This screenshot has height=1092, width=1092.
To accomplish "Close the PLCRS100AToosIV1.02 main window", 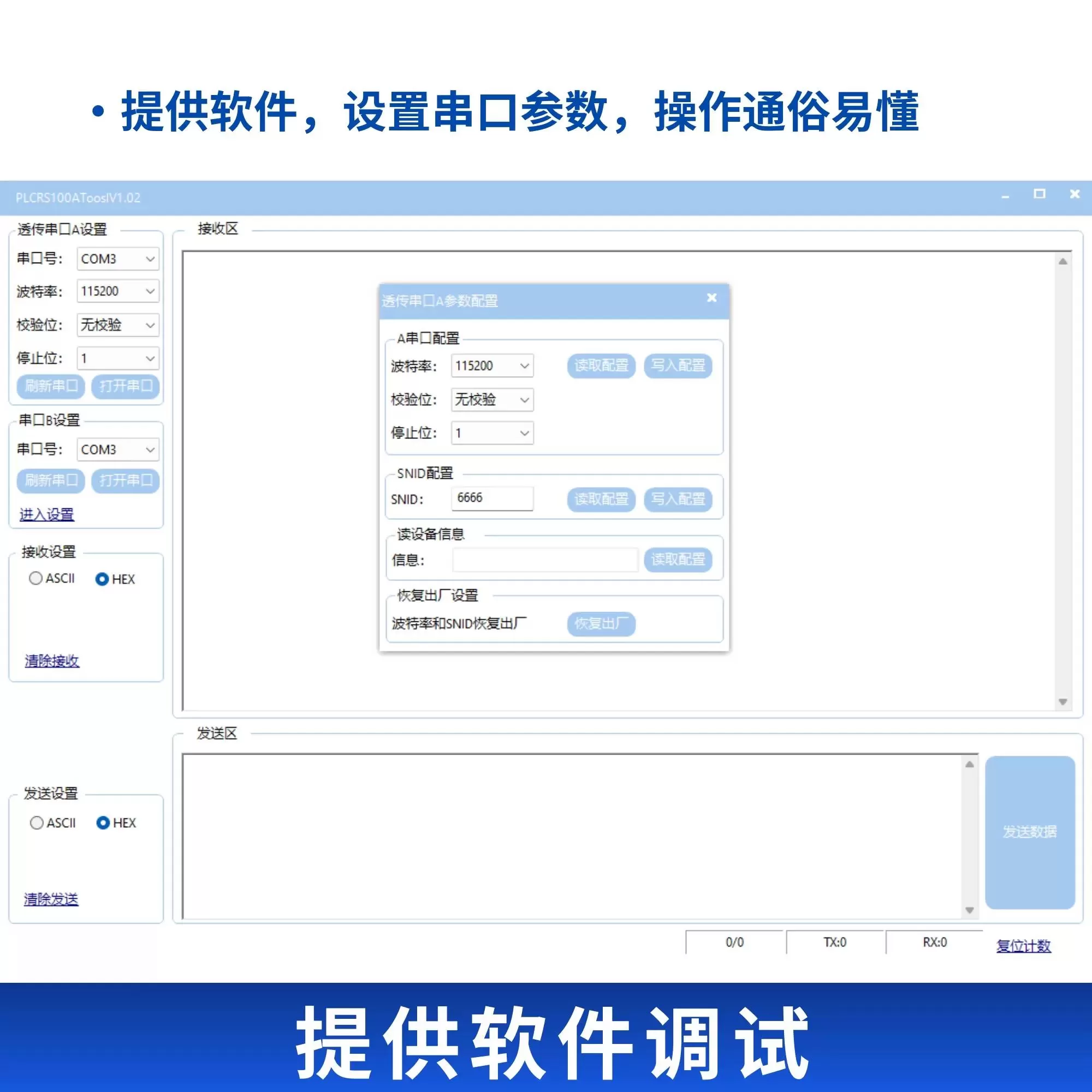I will pos(1075,194).
